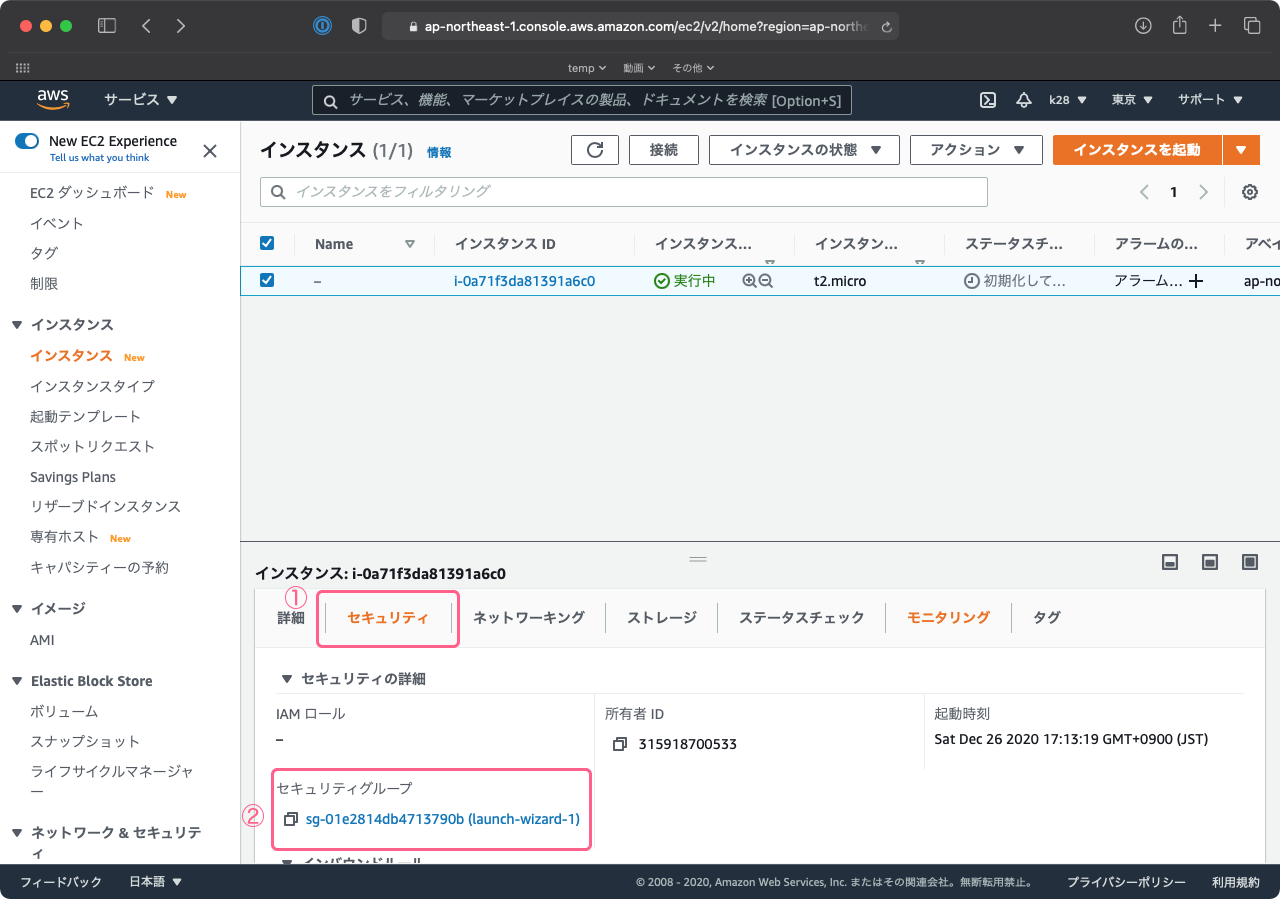The height and width of the screenshot is (900, 1280).
Task: Open table preferences gear
Action: click(1249, 192)
